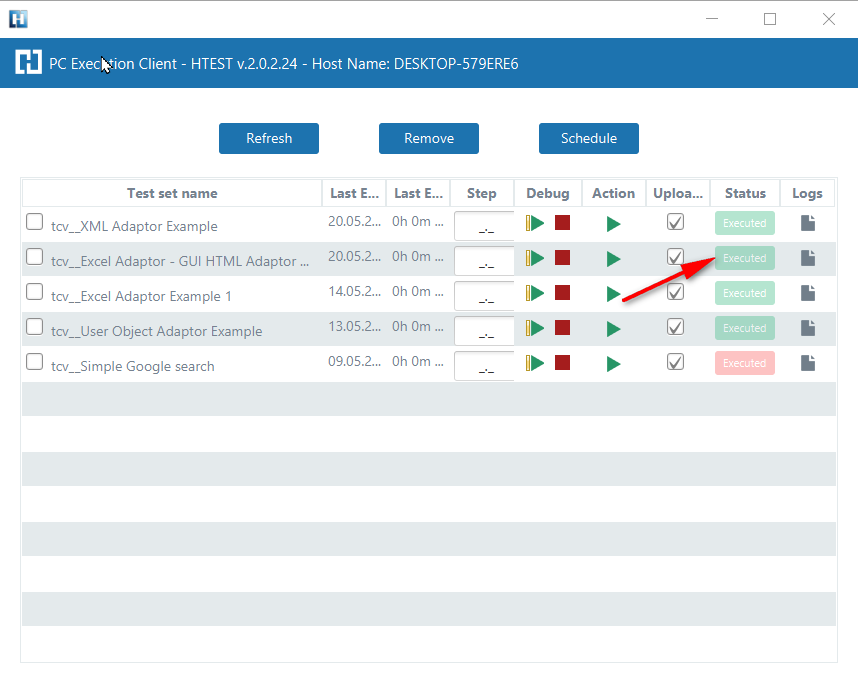This screenshot has width=858, height=687.
Task: Open the Schedule dialog
Action: tap(588, 139)
